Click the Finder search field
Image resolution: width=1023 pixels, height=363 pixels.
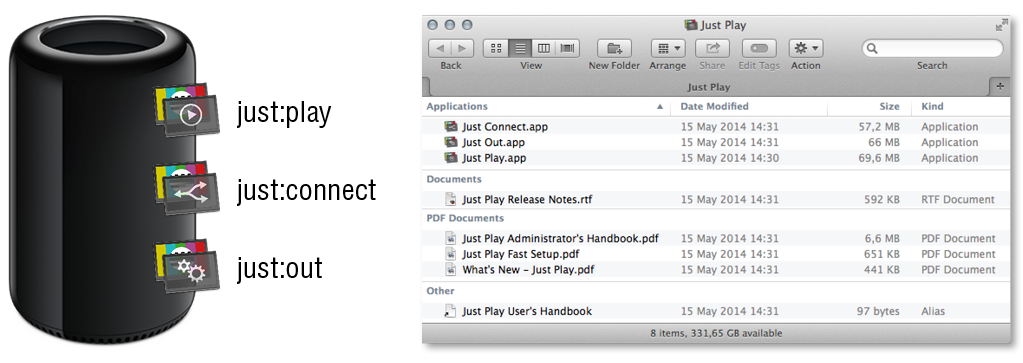click(932, 48)
